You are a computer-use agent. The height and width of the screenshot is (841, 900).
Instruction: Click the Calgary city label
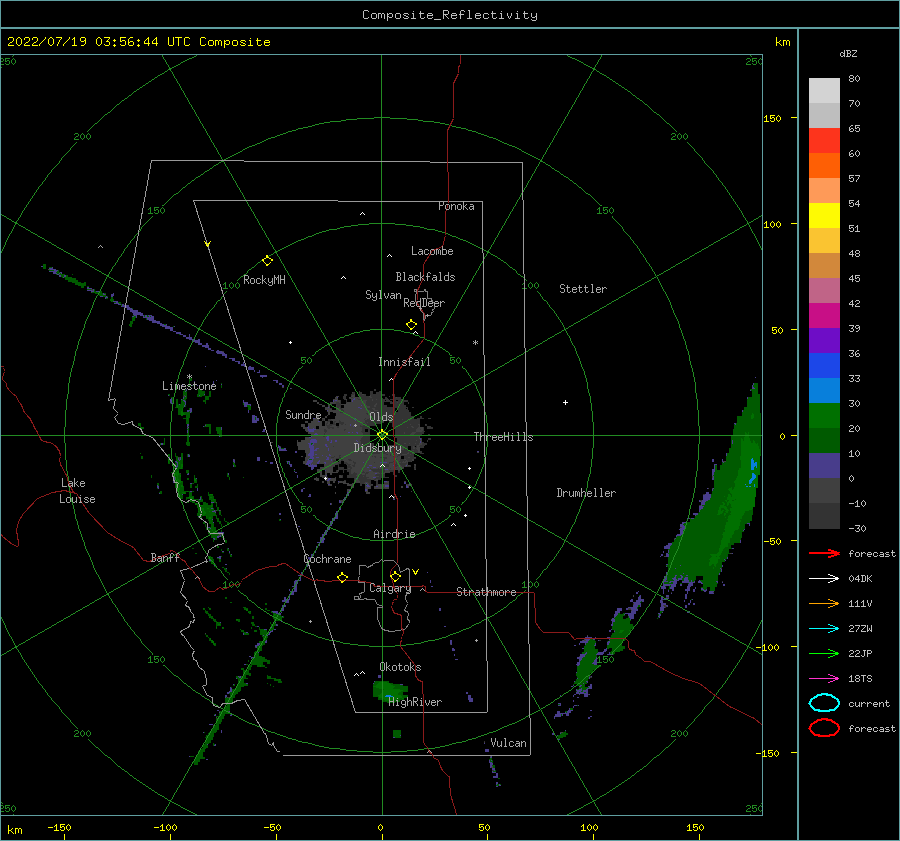pyautogui.click(x=390, y=588)
